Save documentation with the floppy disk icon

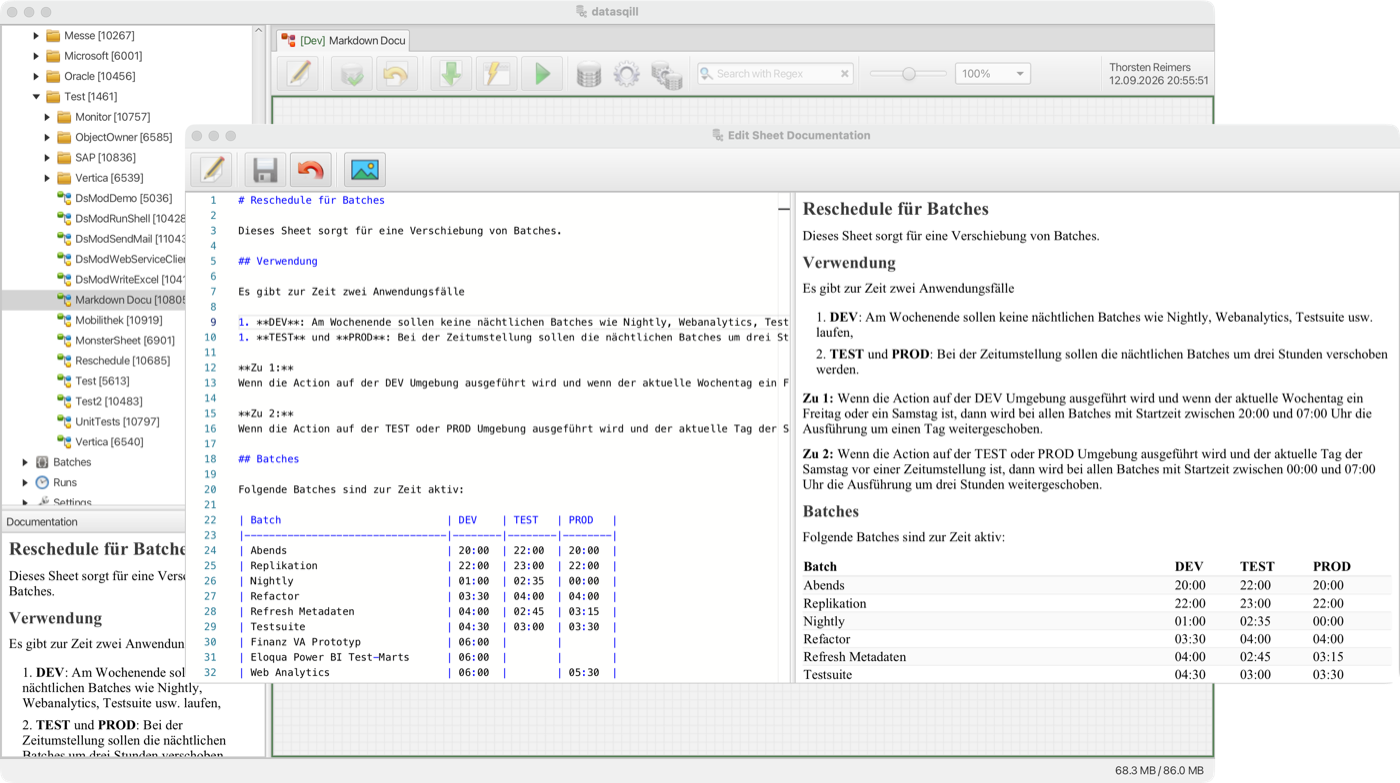265,170
